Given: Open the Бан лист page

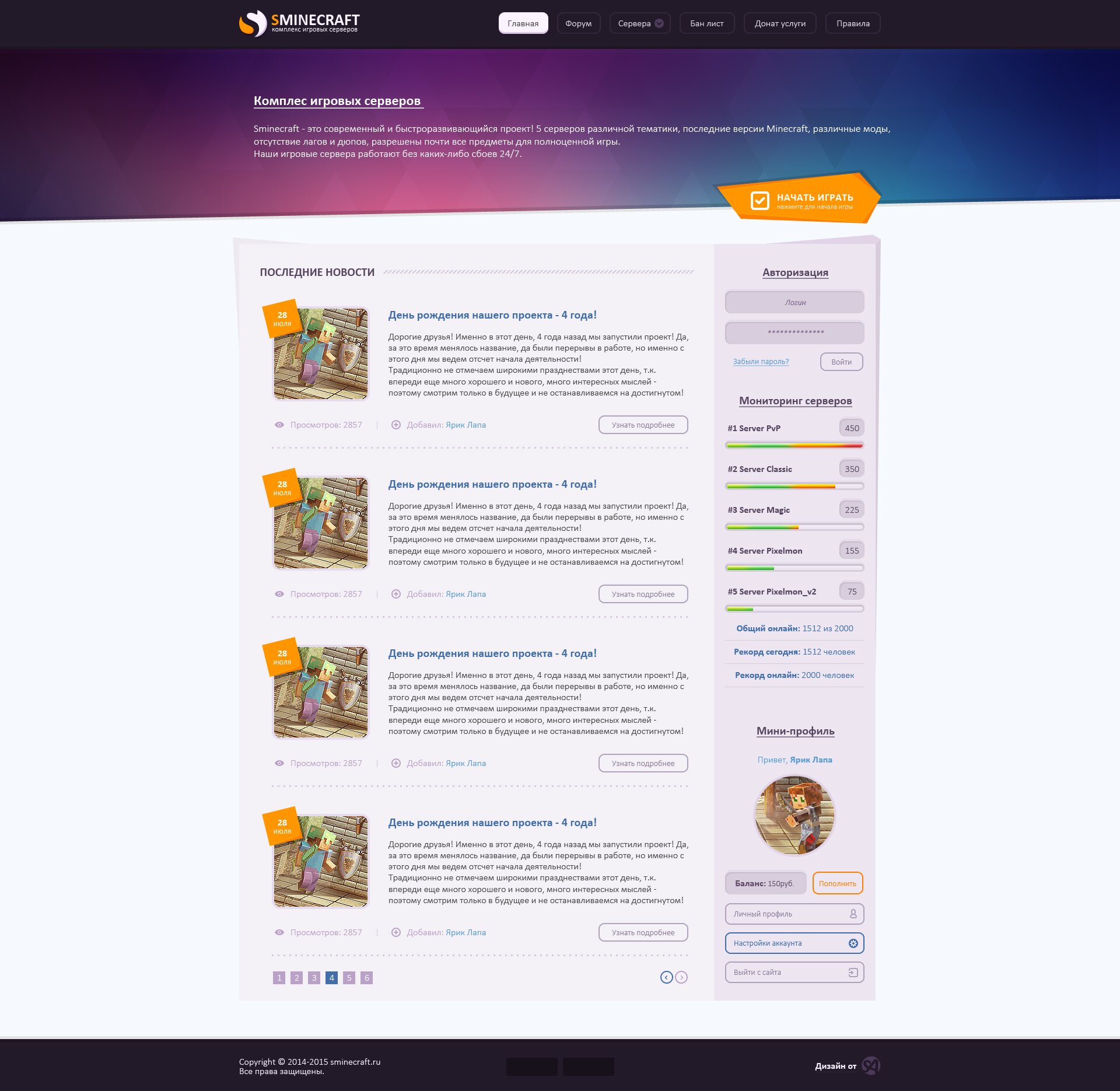Looking at the screenshot, I should 706,23.
